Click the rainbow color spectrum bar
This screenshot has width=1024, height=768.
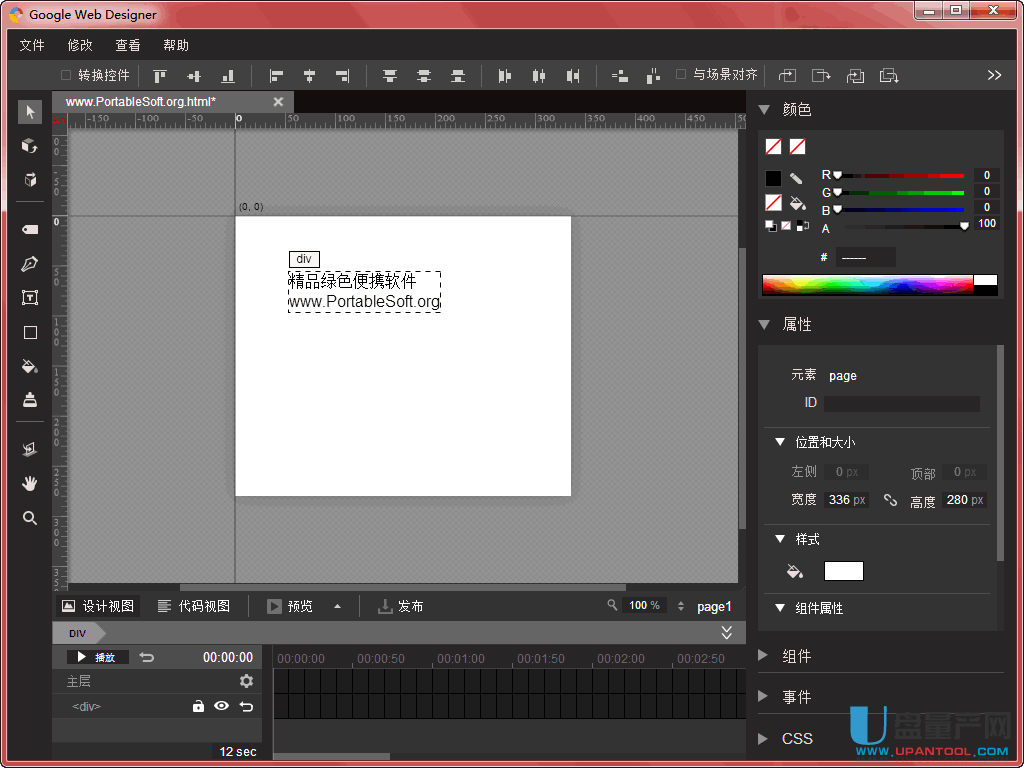(x=867, y=285)
